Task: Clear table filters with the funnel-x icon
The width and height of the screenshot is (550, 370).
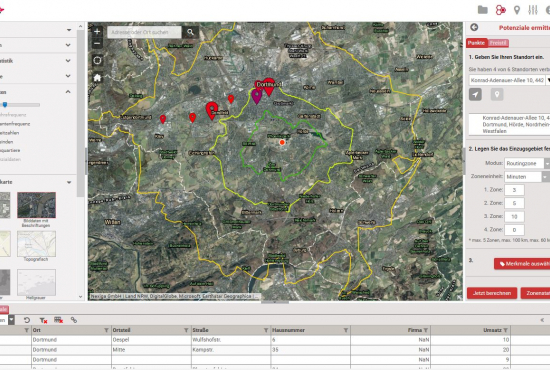Action: [x=43, y=320]
